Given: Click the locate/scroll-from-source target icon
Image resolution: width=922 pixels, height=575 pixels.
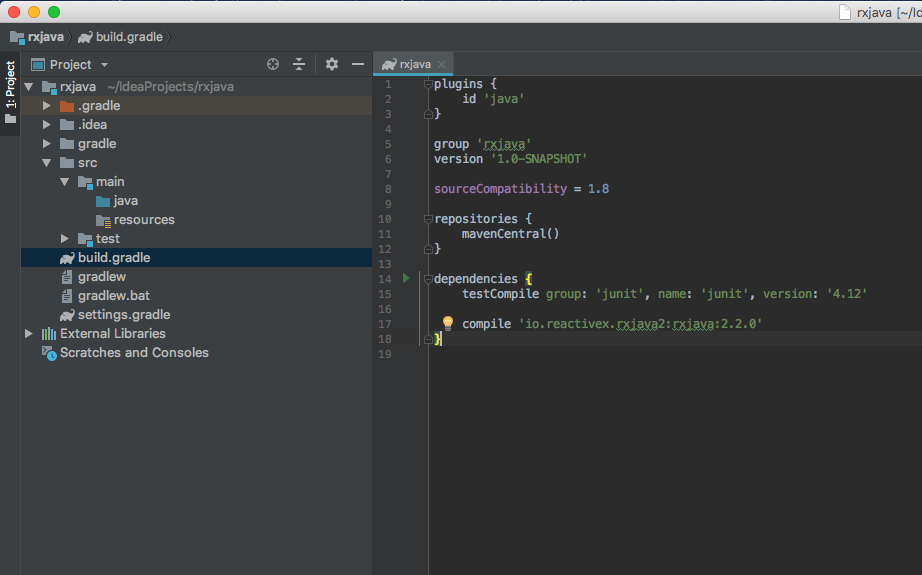Looking at the screenshot, I should 273,64.
